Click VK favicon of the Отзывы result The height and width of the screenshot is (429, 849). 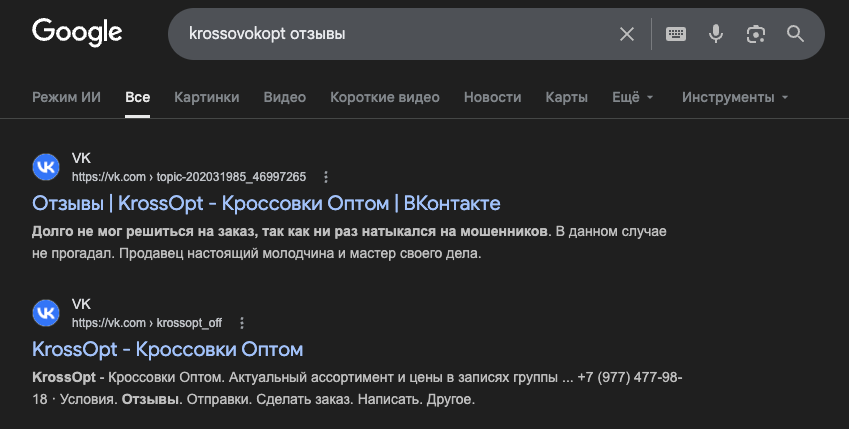tap(47, 167)
